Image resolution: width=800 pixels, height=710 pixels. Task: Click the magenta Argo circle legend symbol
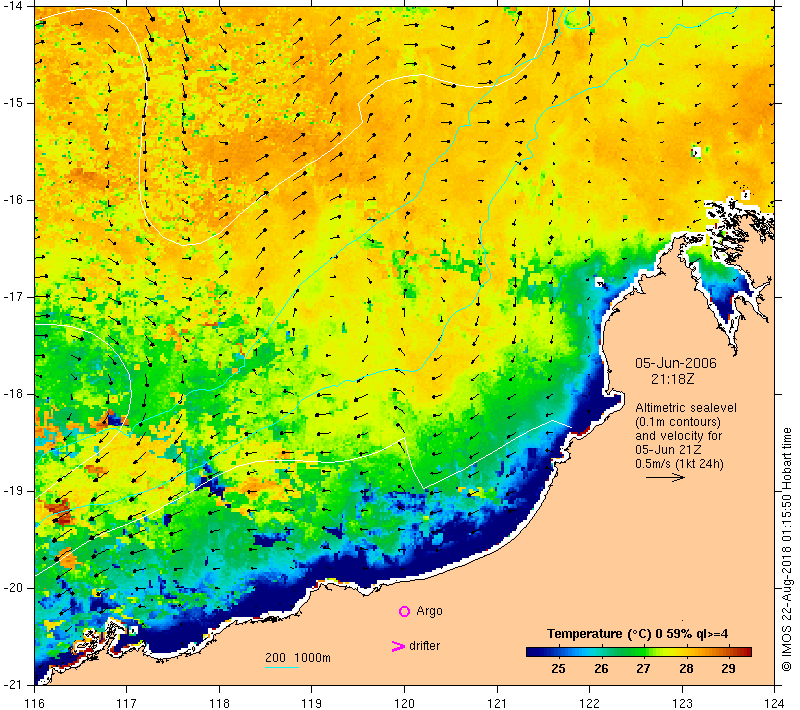404,611
